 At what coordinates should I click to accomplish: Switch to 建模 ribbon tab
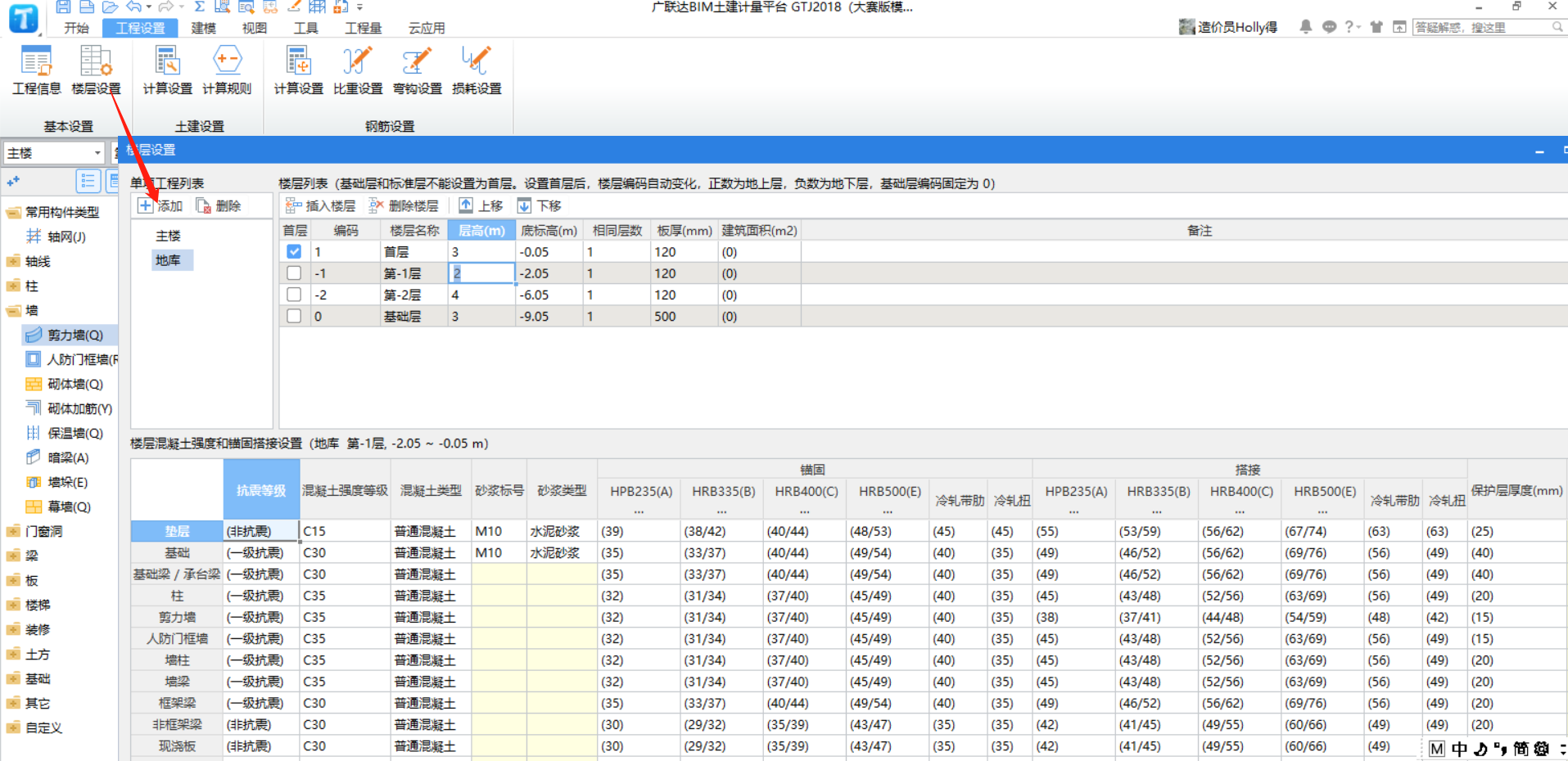pyautogui.click(x=203, y=28)
